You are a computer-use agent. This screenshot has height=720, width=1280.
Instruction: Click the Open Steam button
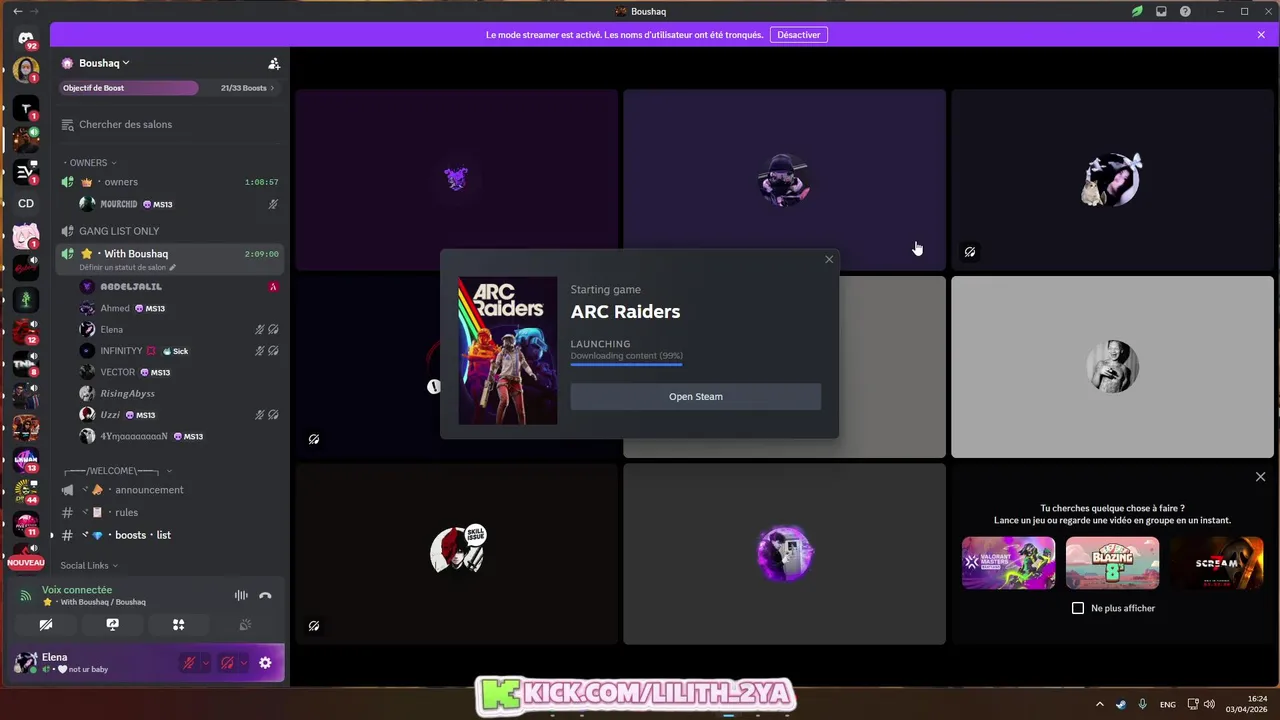(x=696, y=397)
